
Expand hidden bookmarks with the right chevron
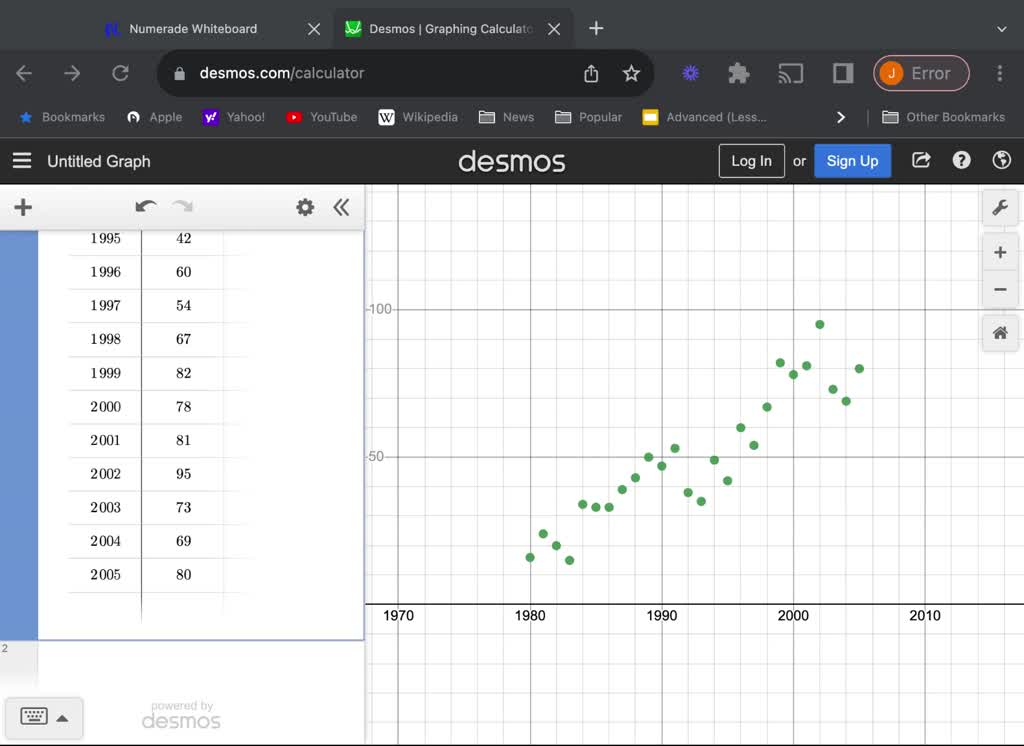(841, 117)
